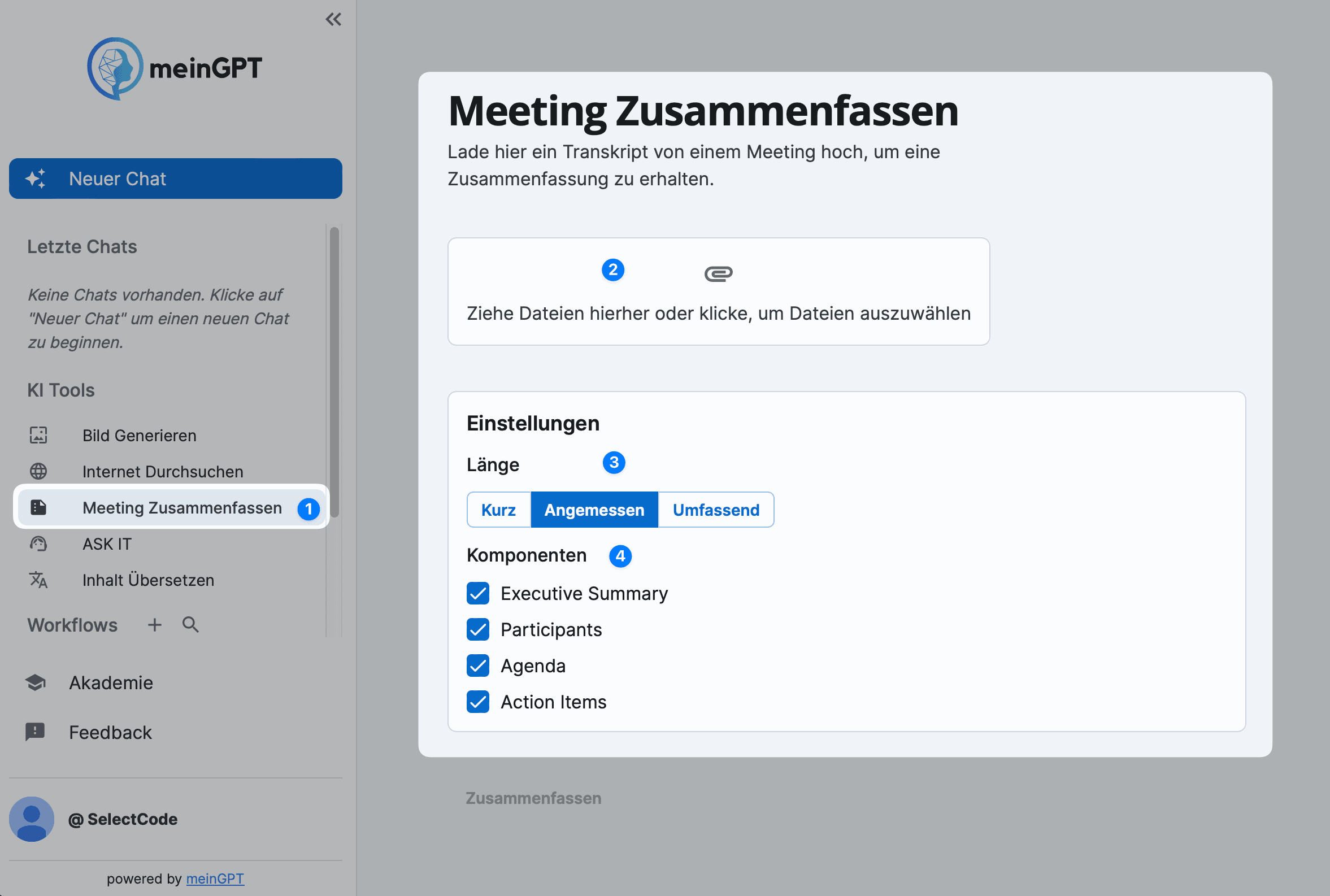Open workflow search via the magnifier icon
Viewport: 1330px width, 896px height.
tap(190, 625)
